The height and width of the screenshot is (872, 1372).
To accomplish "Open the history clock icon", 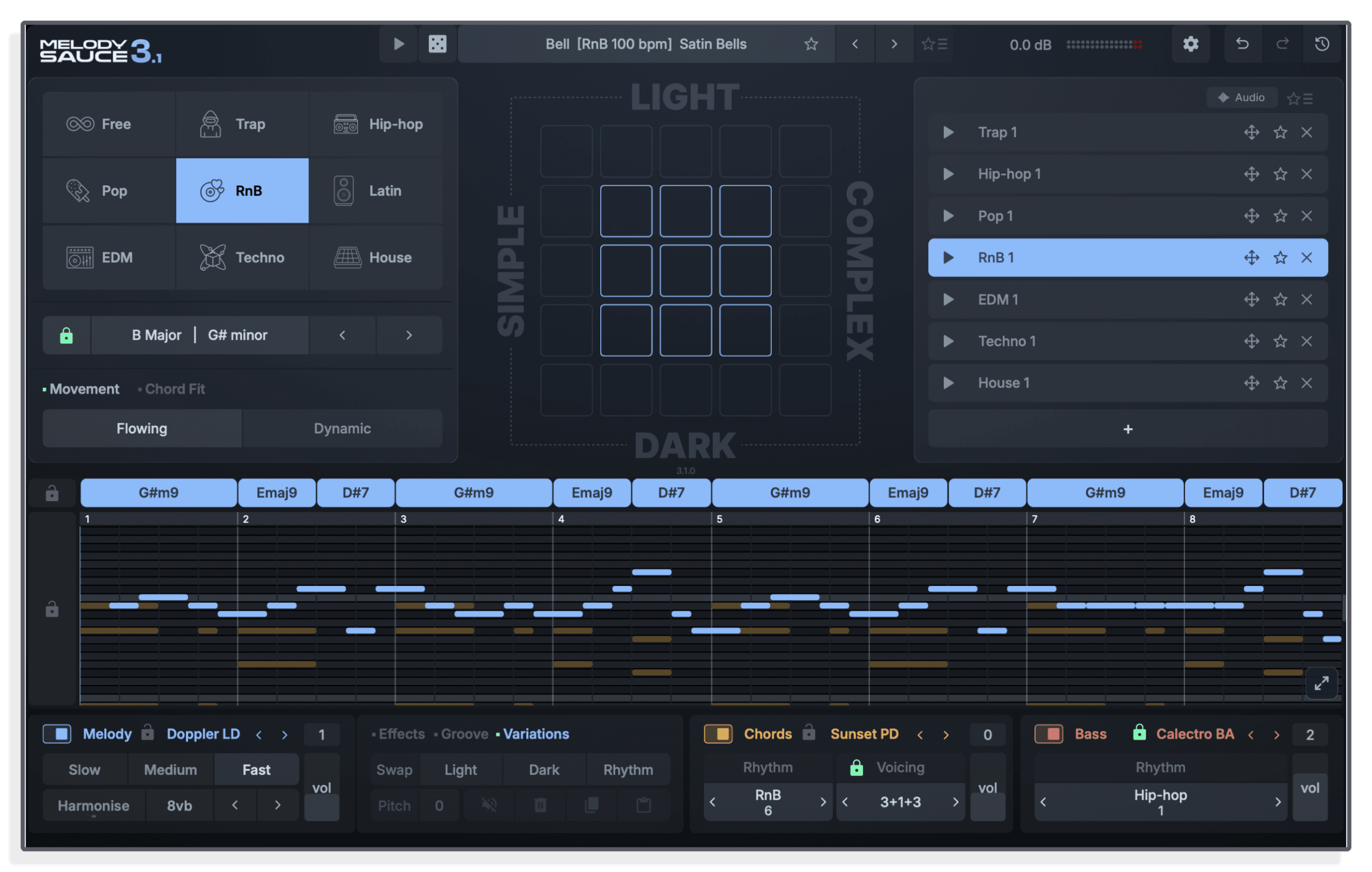I will (1322, 44).
